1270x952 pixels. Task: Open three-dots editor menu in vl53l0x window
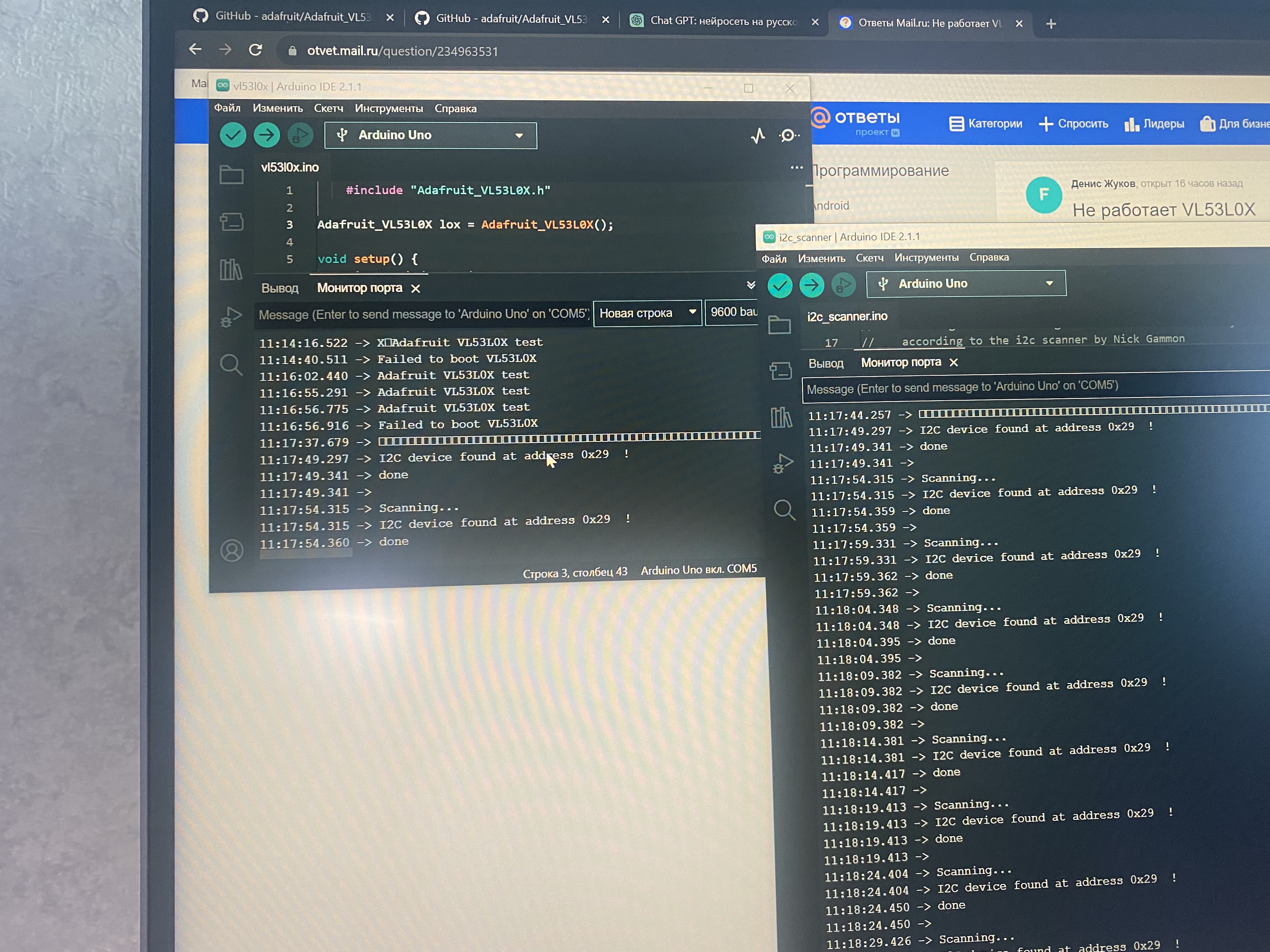[x=796, y=167]
